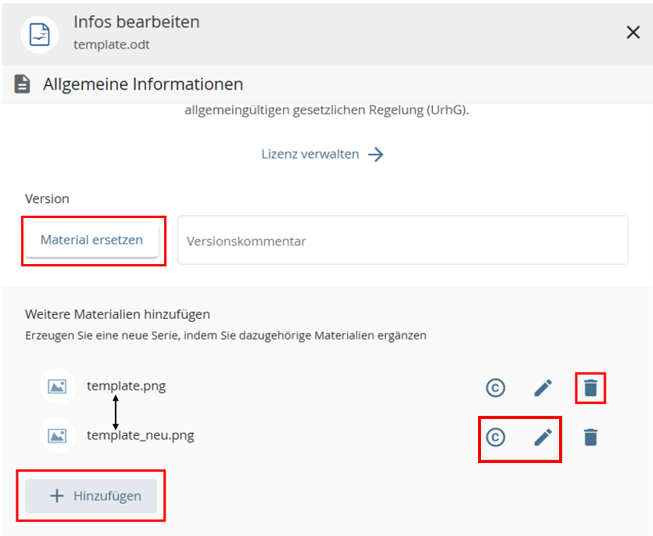Close the Infos bearbeiten dialog

633,32
